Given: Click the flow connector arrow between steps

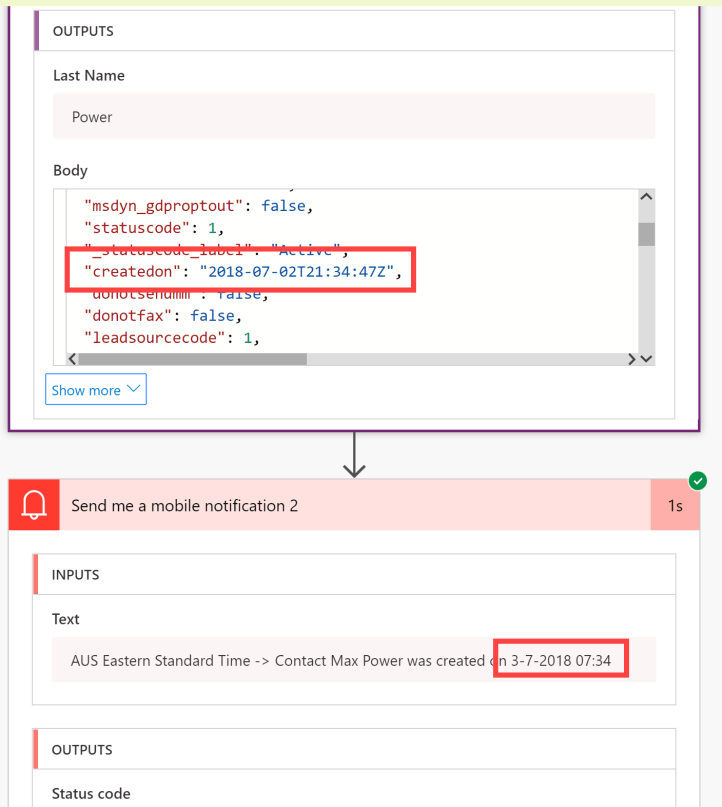Looking at the screenshot, I should (x=354, y=456).
